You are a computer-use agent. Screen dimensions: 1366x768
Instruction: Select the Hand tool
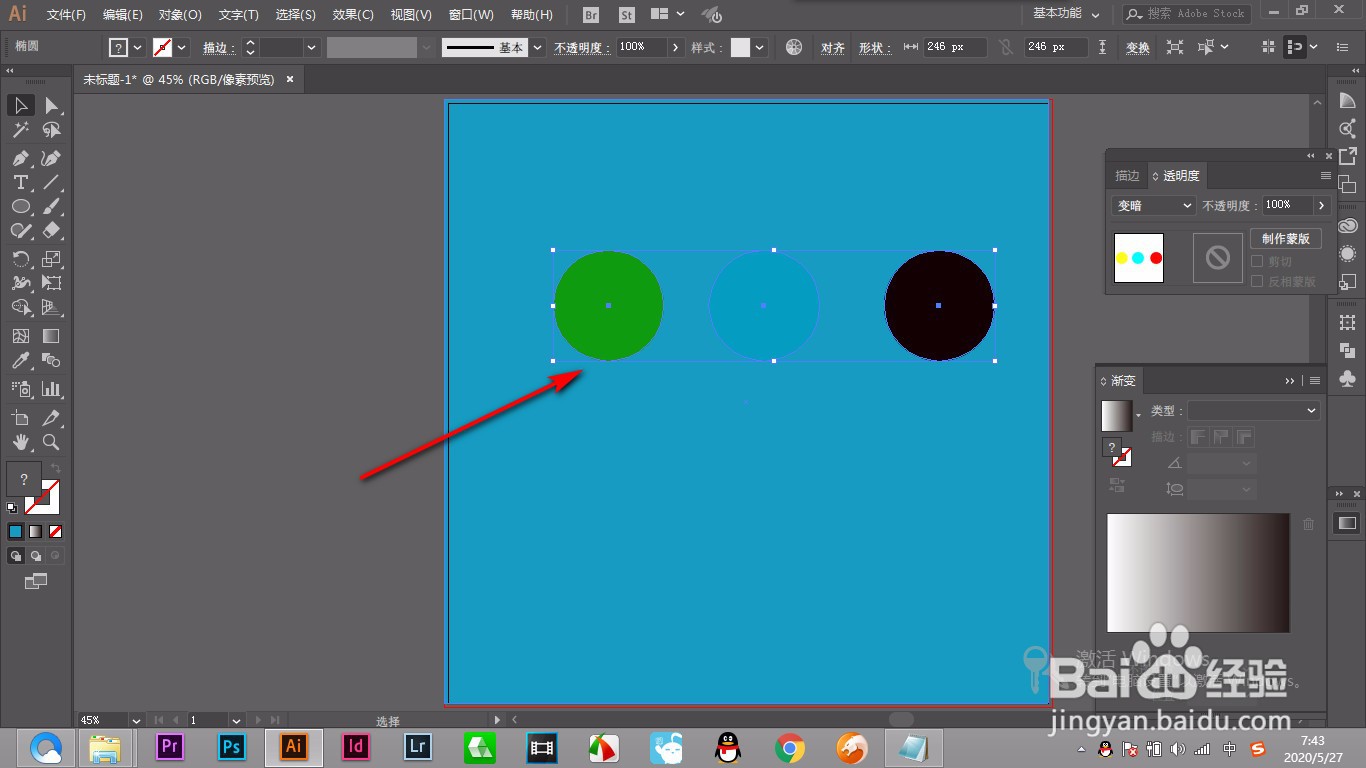tap(21, 442)
